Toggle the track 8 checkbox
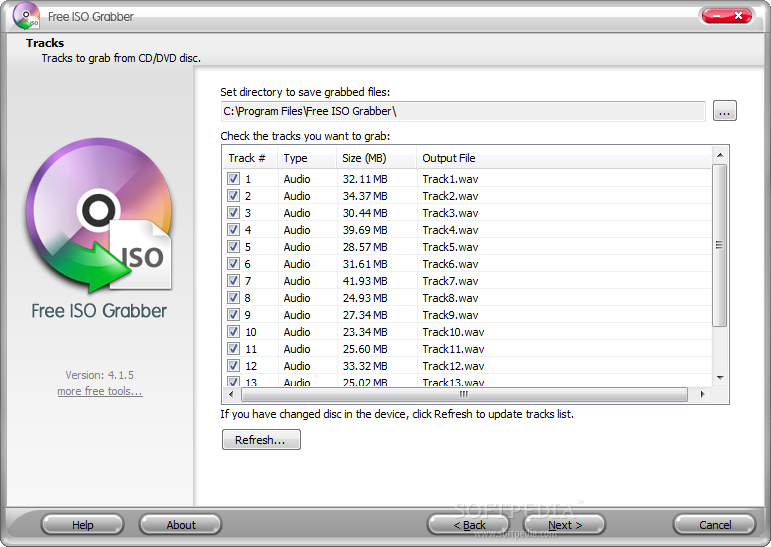 click(x=234, y=298)
